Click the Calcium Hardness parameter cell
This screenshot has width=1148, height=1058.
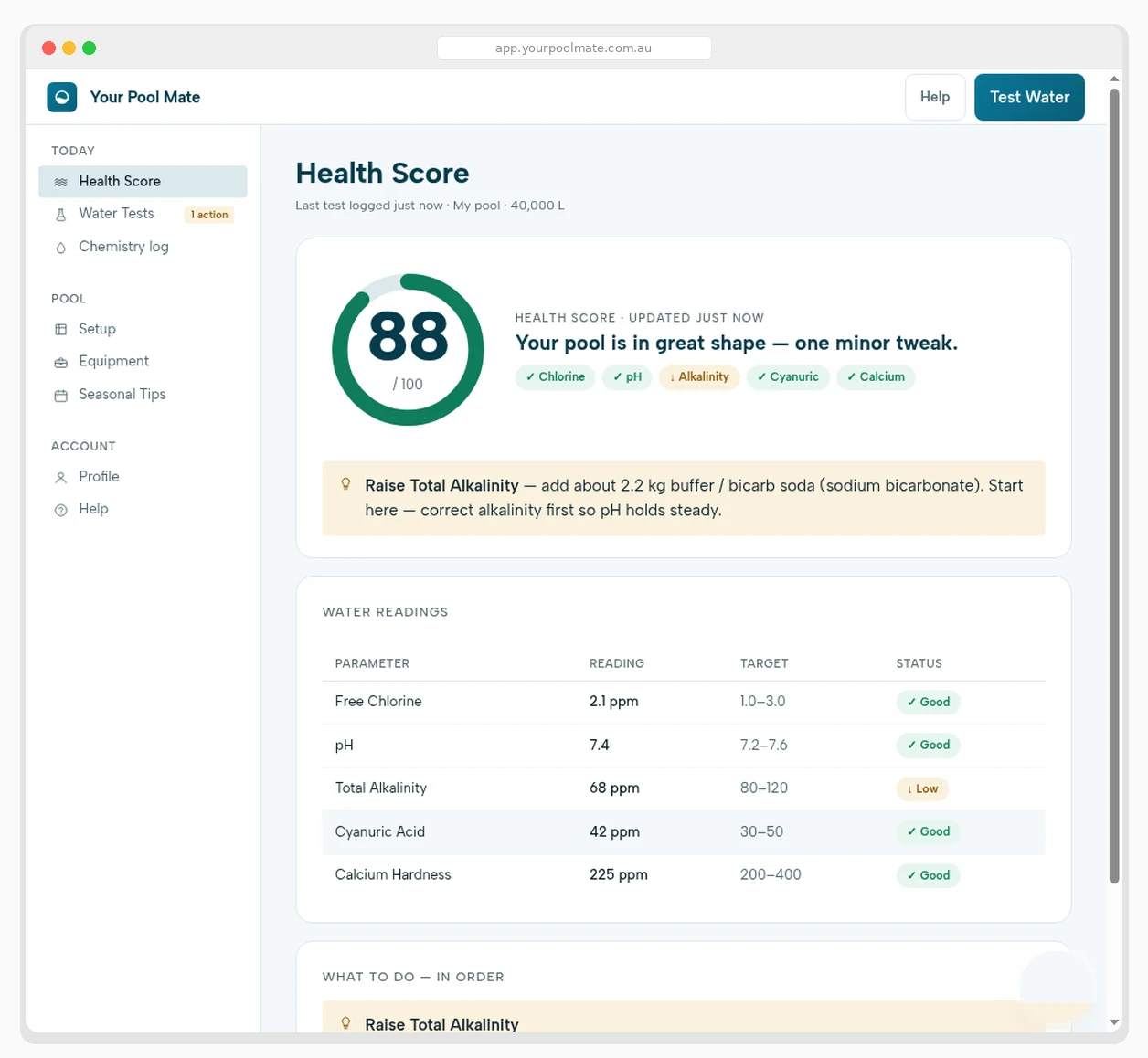(x=393, y=874)
